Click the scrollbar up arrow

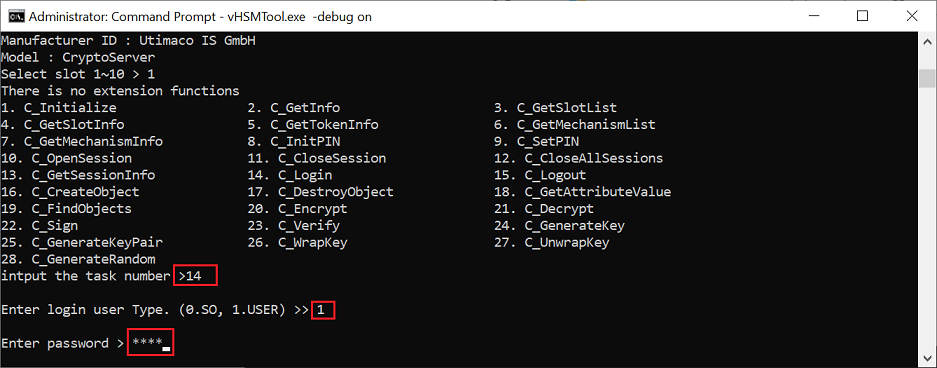pos(927,42)
